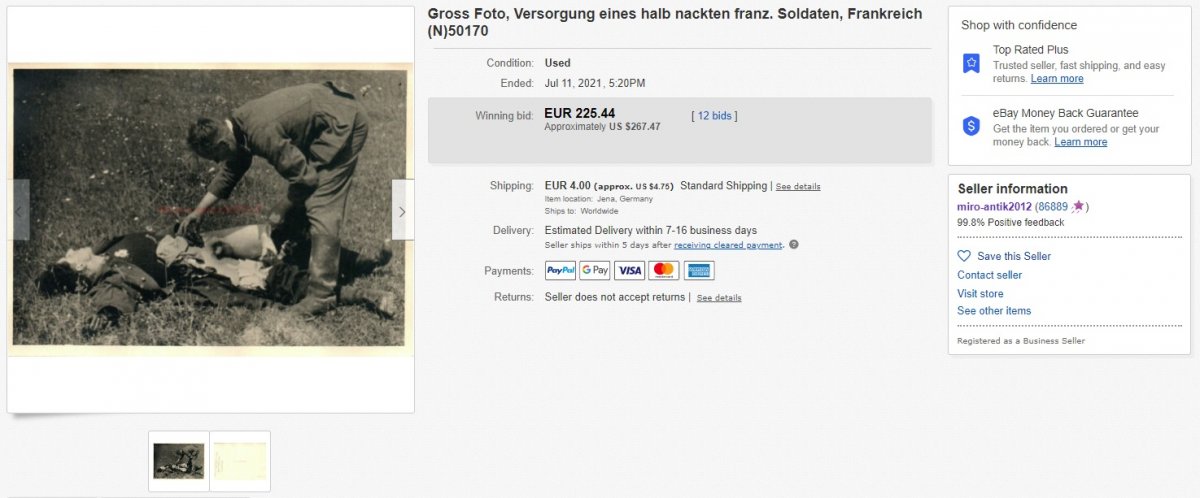Screen dimensions: 1200x498
Task: Open shipping See details link
Action: pos(798,187)
